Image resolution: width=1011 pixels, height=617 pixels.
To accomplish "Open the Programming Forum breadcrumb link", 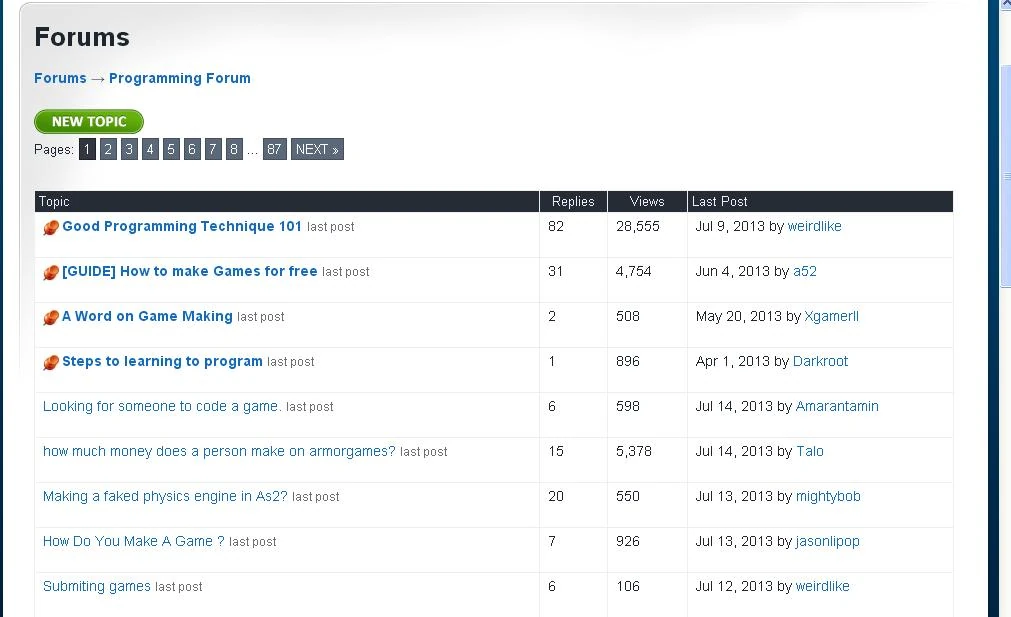I will [180, 78].
